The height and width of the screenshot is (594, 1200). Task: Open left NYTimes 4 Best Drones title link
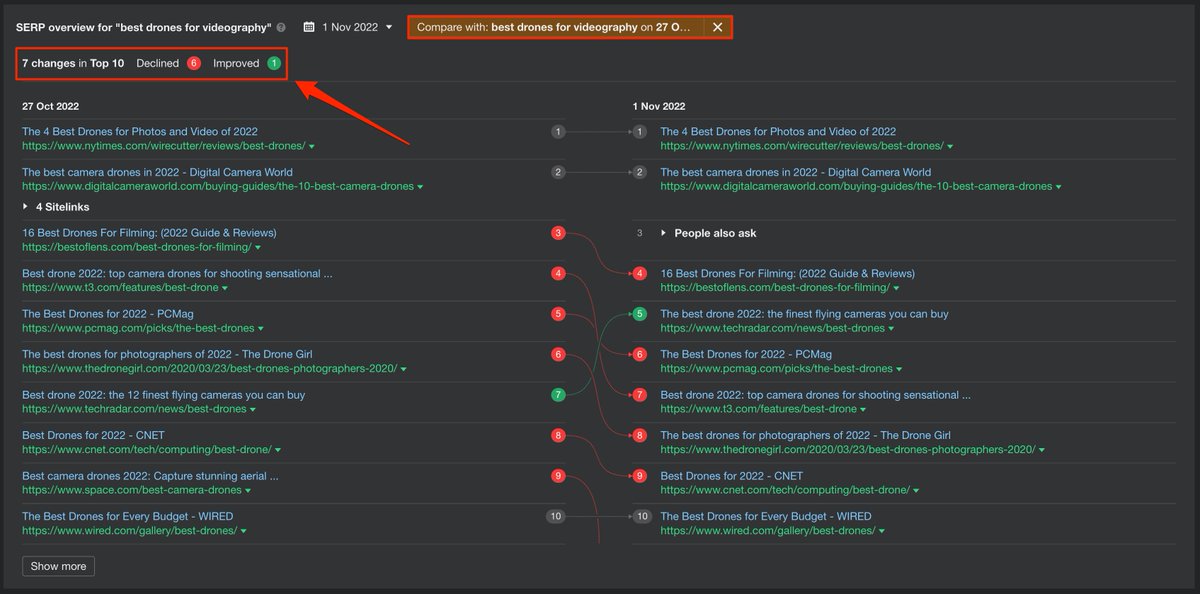(x=140, y=131)
